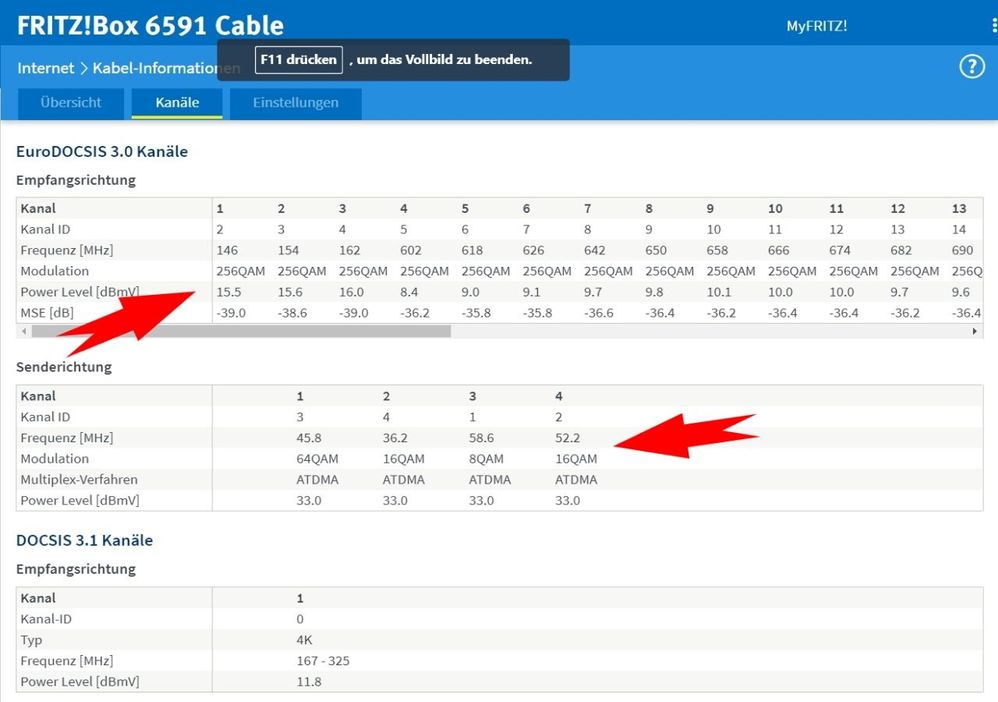The height and width of the screenshot is (702, 998).
Task: Click the MSE value -36.6
Action: pos(599,313)
